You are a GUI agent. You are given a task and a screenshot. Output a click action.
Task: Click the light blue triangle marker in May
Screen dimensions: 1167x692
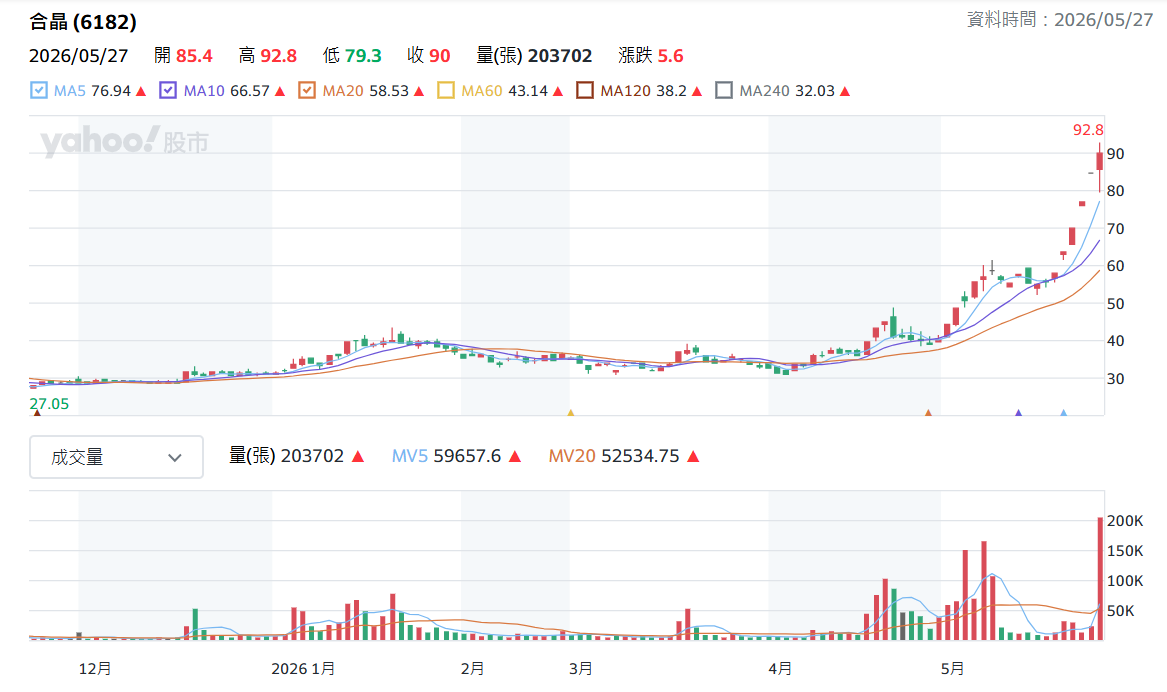click(x=1064, y=412)
